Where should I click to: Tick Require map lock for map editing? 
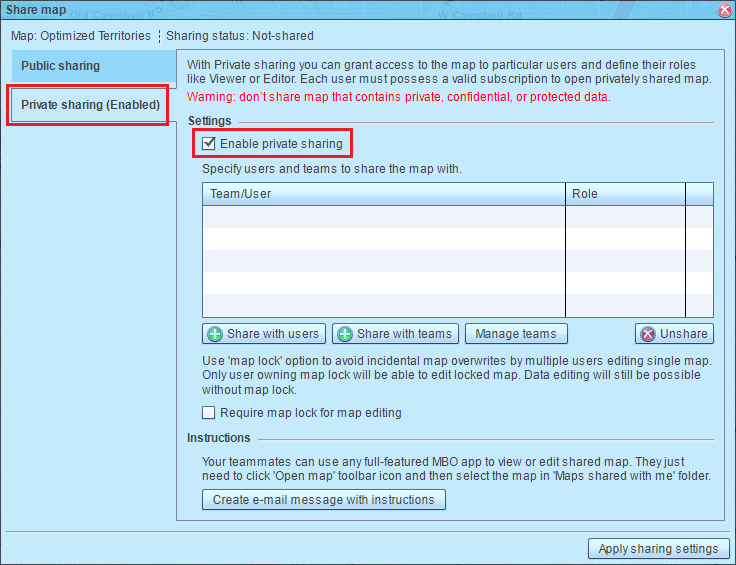point(209,413)
